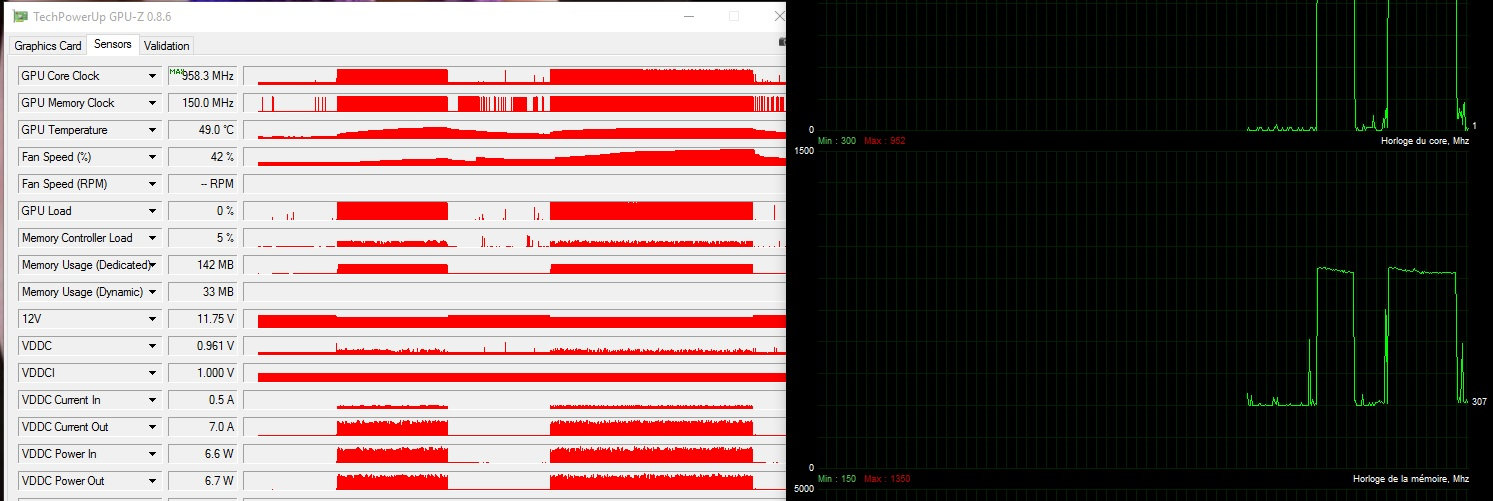Click the 49.0 °C temperature reading
This screenshot has width=1493, height=501.
(203, 130)
